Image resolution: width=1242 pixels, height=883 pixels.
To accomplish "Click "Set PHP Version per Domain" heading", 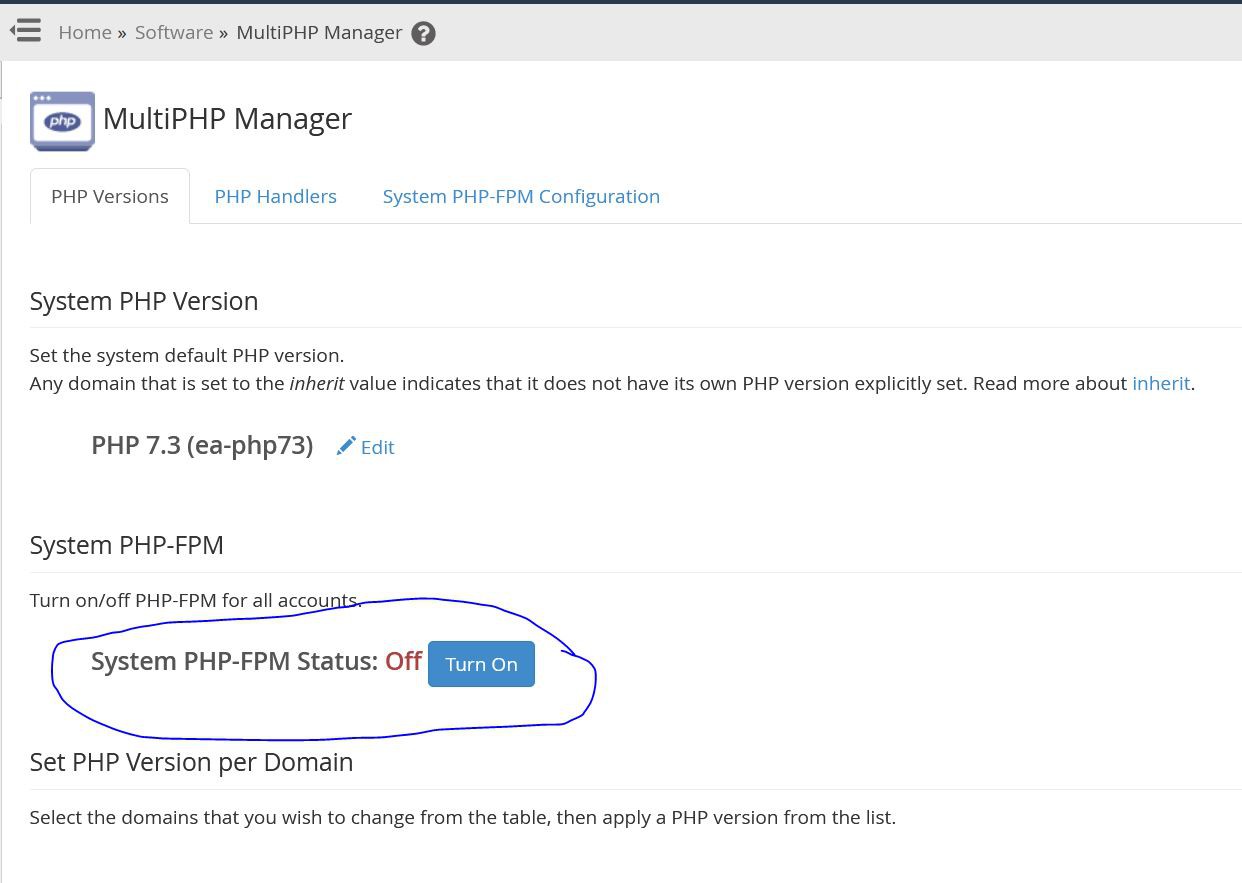I will click(191, 762).
